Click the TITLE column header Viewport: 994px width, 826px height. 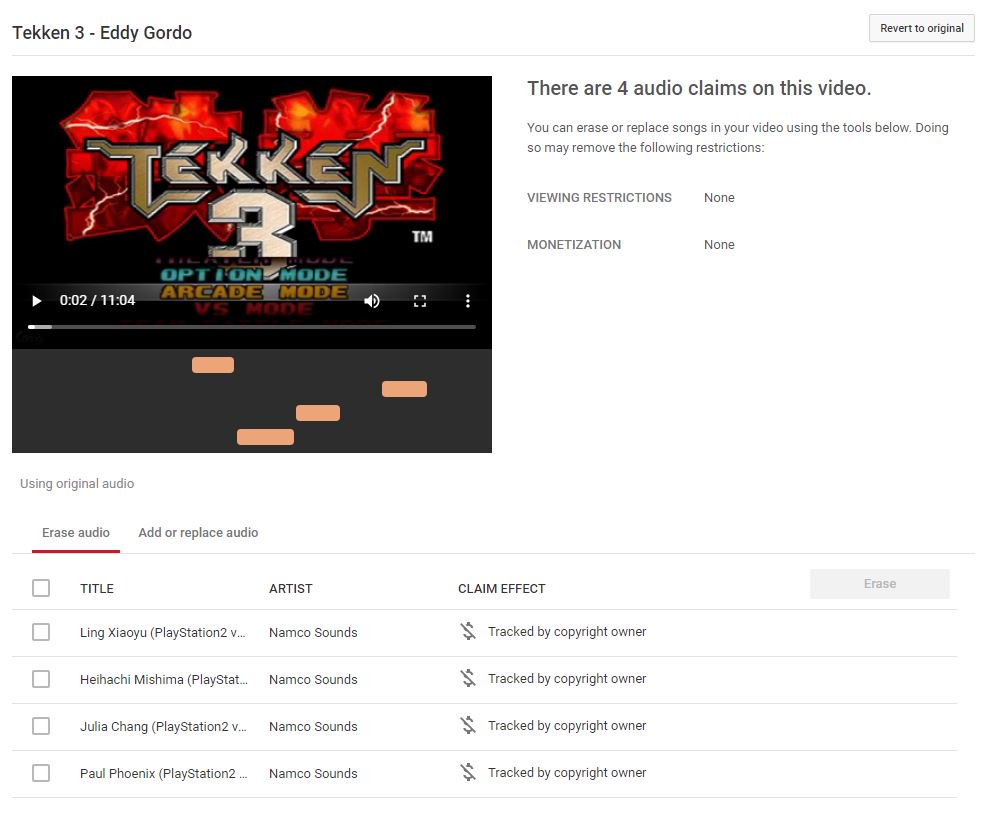(x=97, y=588)
